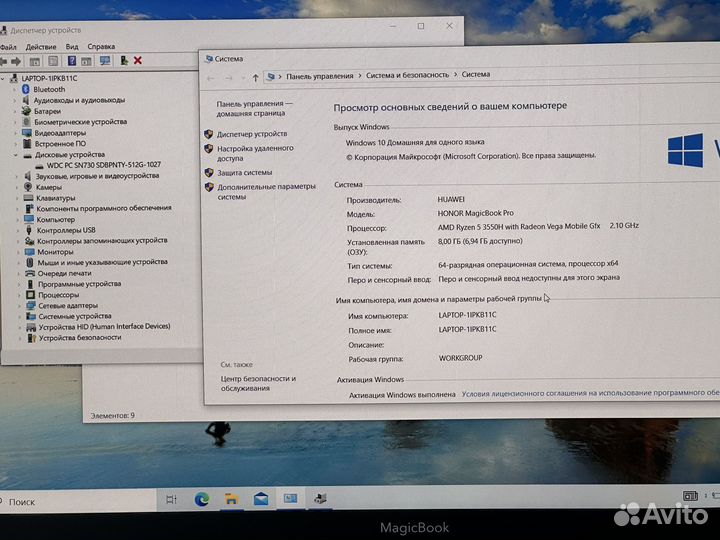Select Программные устройства tree item
This screenshot has width=720, height=540.
pyautogui.click(x=79, y=284)
